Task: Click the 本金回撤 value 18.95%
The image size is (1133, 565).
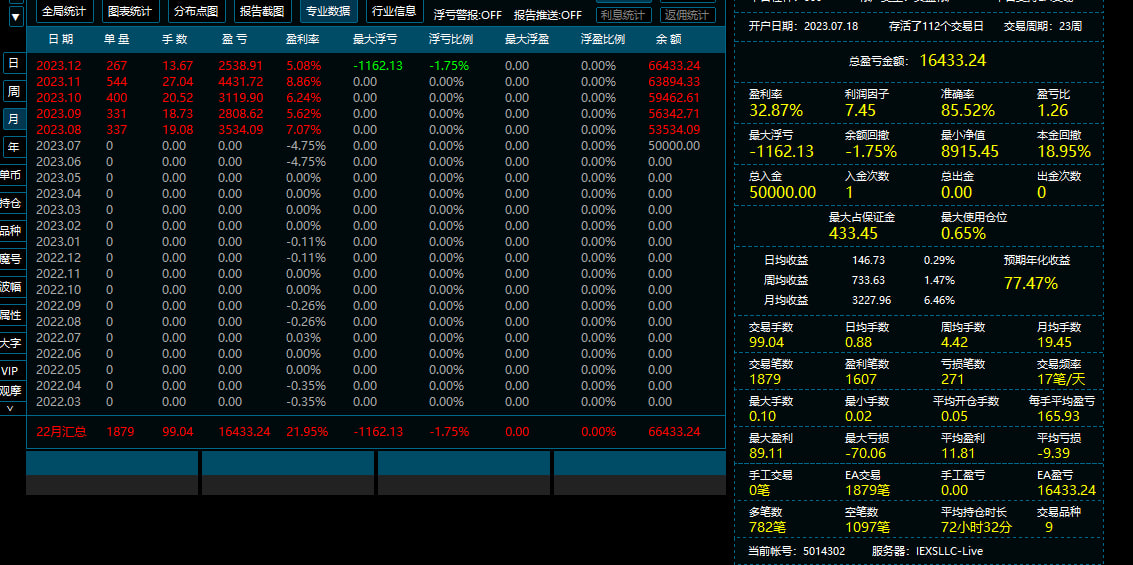Action: pyautogui.click(x=1064, y=152)
